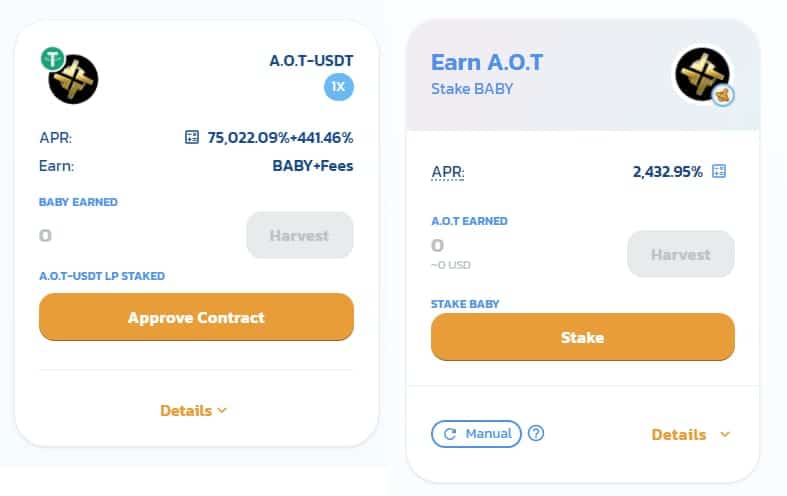Click the green Tether USDT badge icon
The height and width of the screenshot is (496, 787).
pos(52,59)
